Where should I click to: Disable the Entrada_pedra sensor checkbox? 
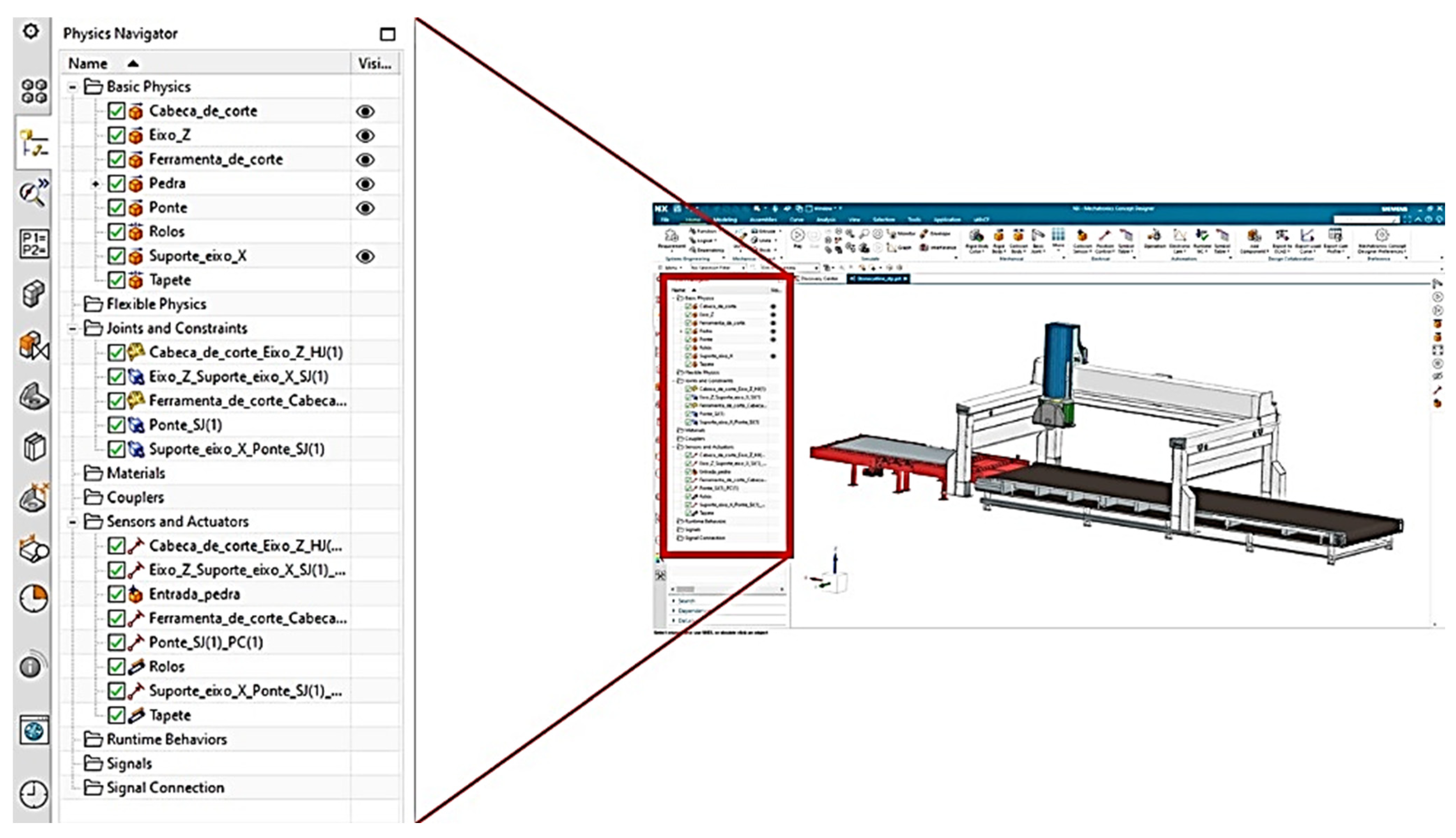[x=116, y=594]
